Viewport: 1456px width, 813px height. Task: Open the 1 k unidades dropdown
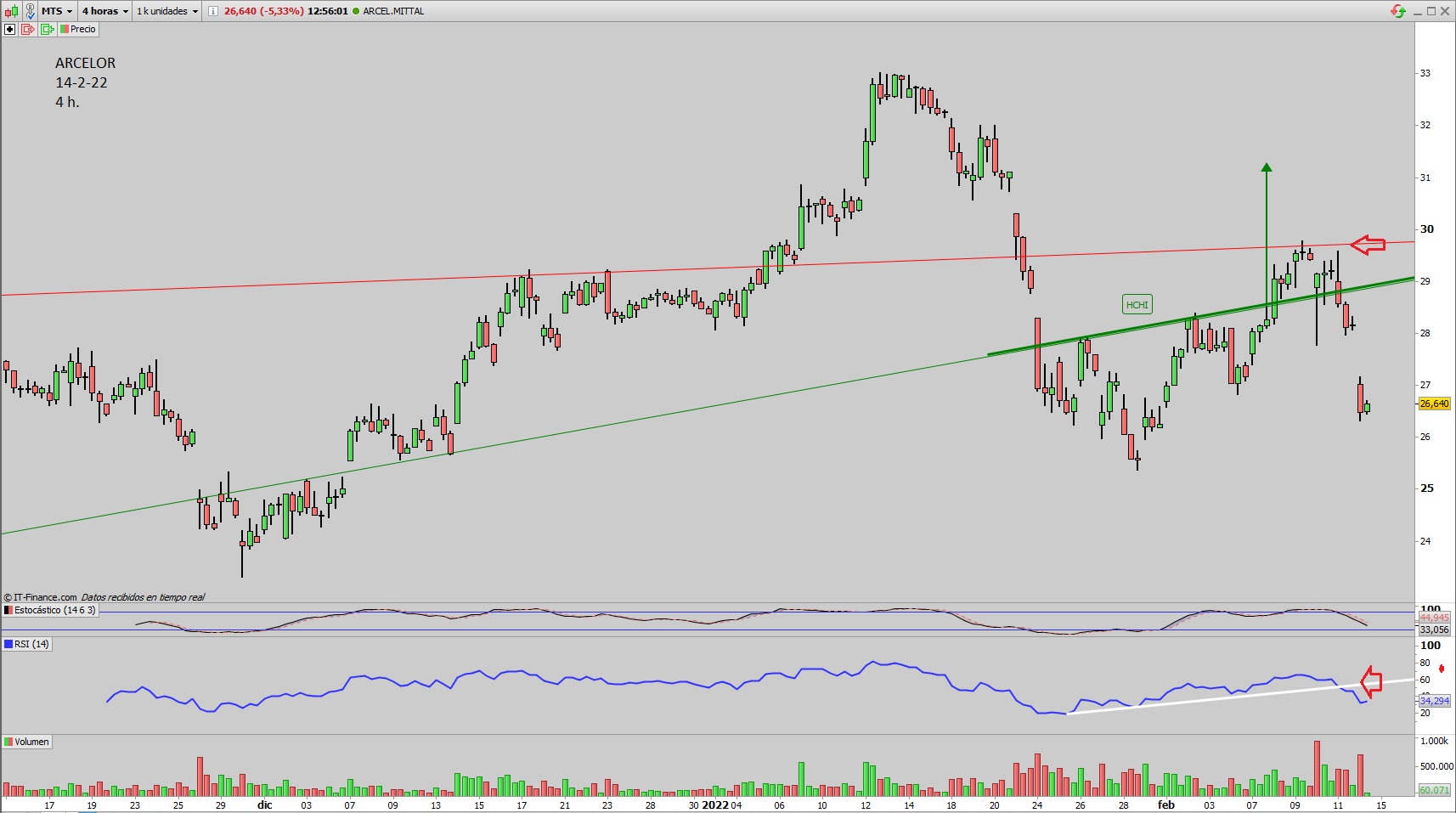pos(167,11)
